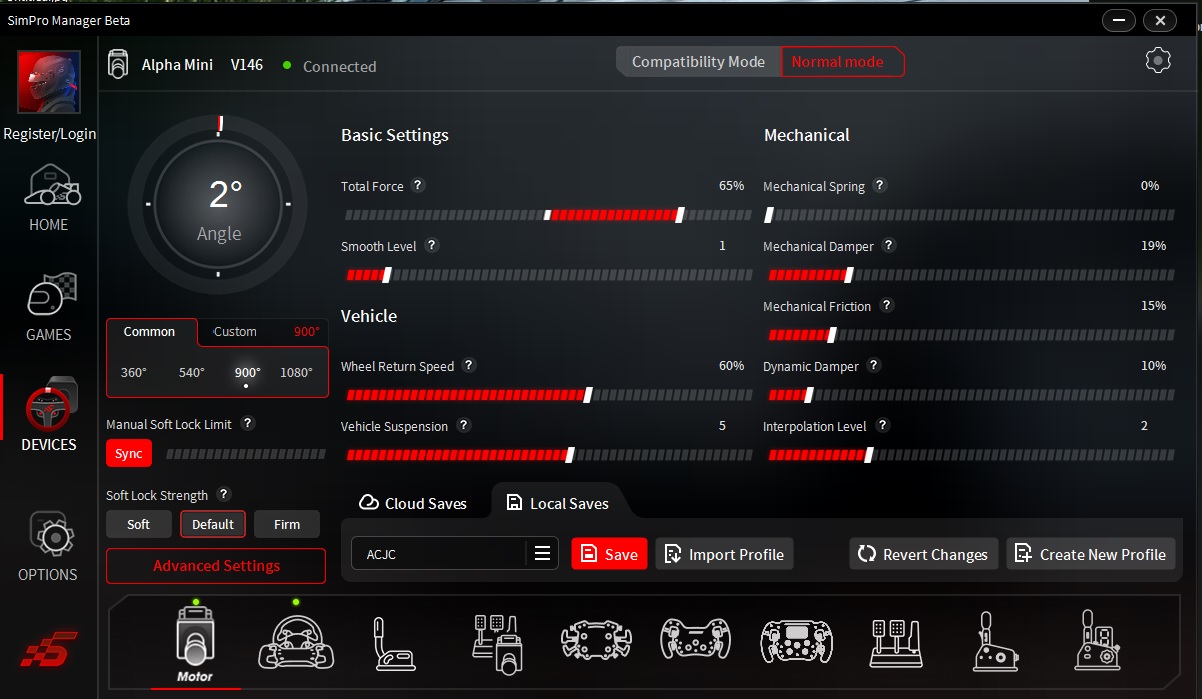Set Soft Lock Strength to Soft
The width and height of the screenshot is (1202, 699).
point(139,524)
